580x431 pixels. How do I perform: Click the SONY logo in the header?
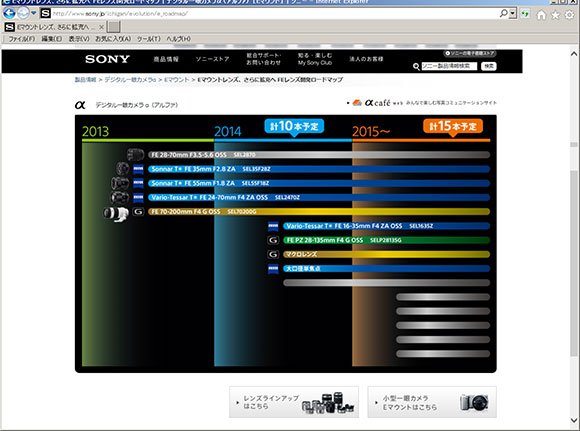(x=107, y=59)
